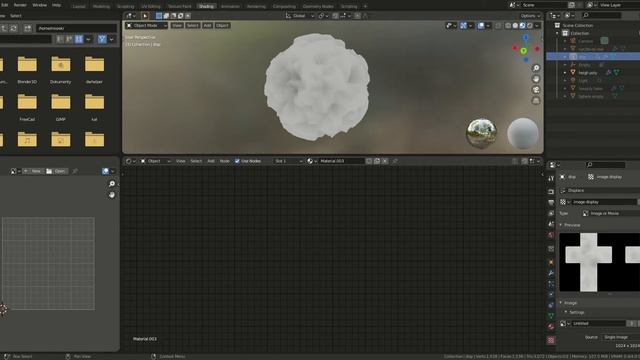Open the Single Image source dropdown

(x=621, y=337)
